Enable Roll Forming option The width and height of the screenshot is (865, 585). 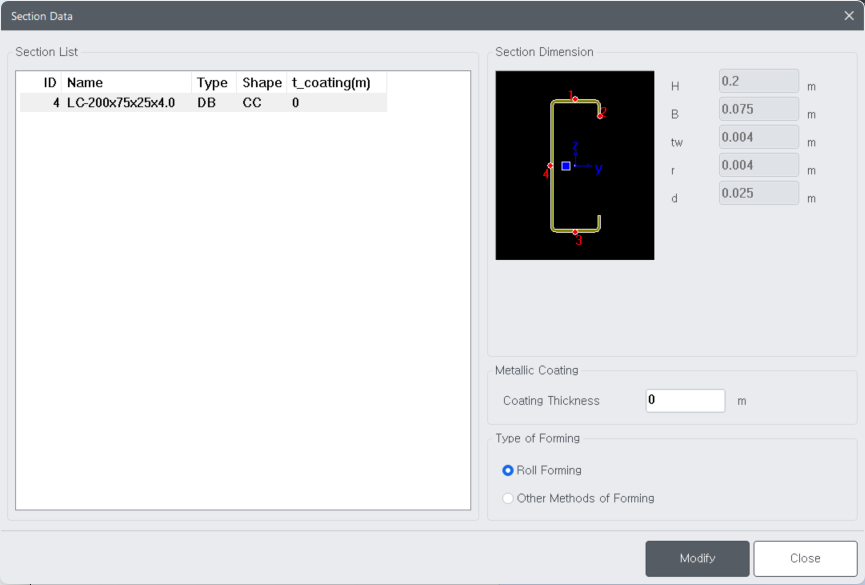(x=508, y=470)
